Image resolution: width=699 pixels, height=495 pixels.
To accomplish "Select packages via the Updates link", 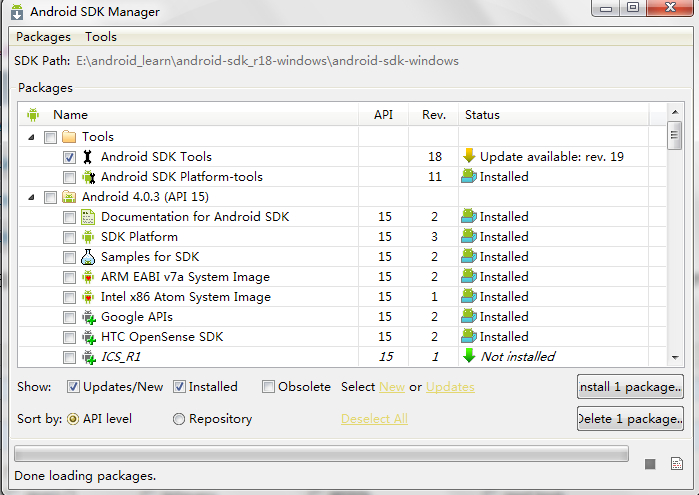I will coord(450,387).
